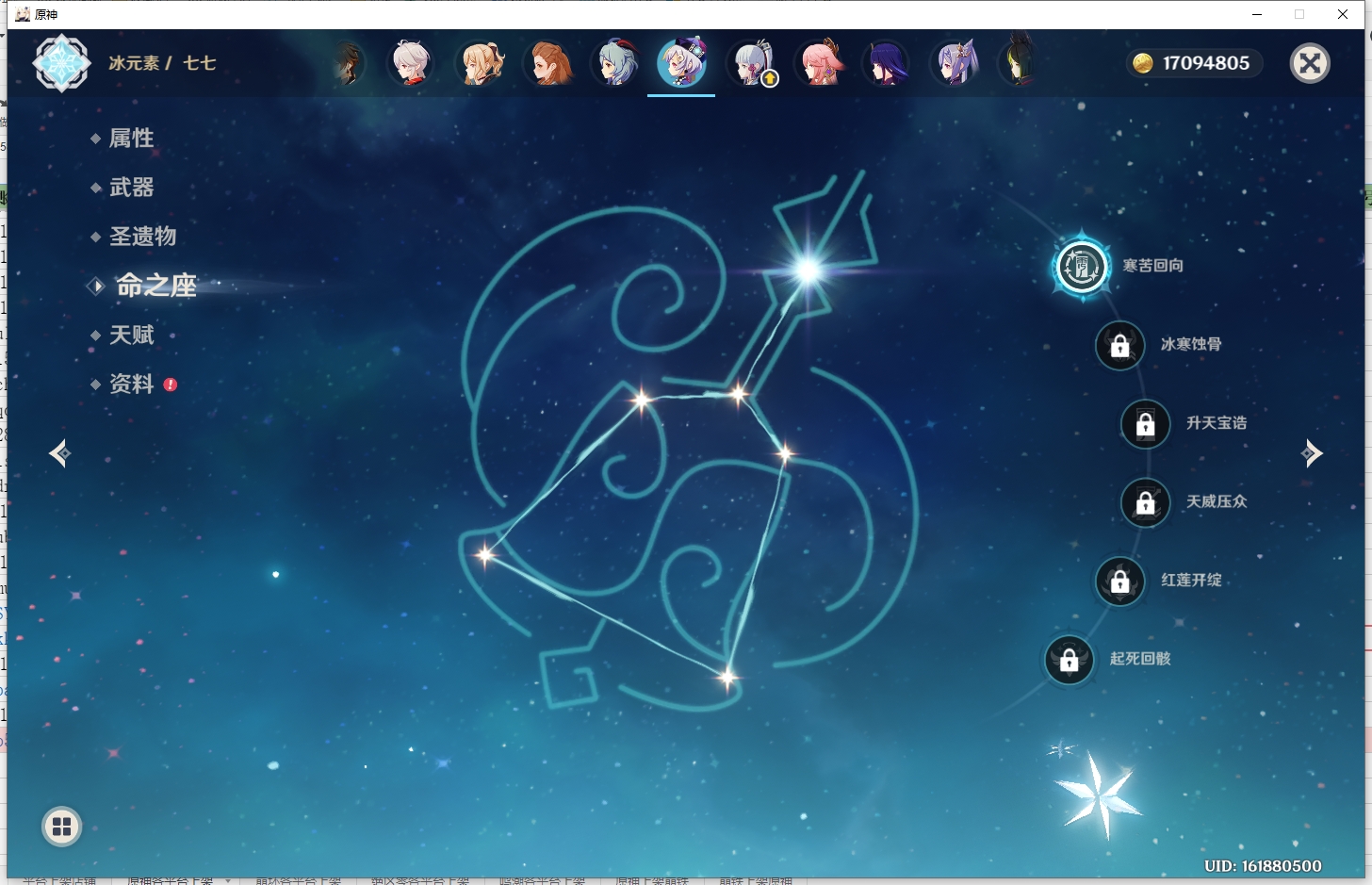Click the lock icon for 红莲开绽
Screen dimensions: 1372x885
tap(1119, 582)
